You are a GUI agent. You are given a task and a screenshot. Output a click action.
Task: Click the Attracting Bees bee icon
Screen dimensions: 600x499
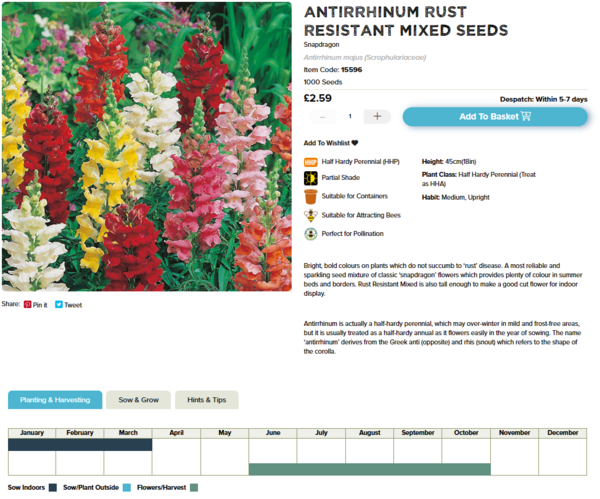coord(310,215)
